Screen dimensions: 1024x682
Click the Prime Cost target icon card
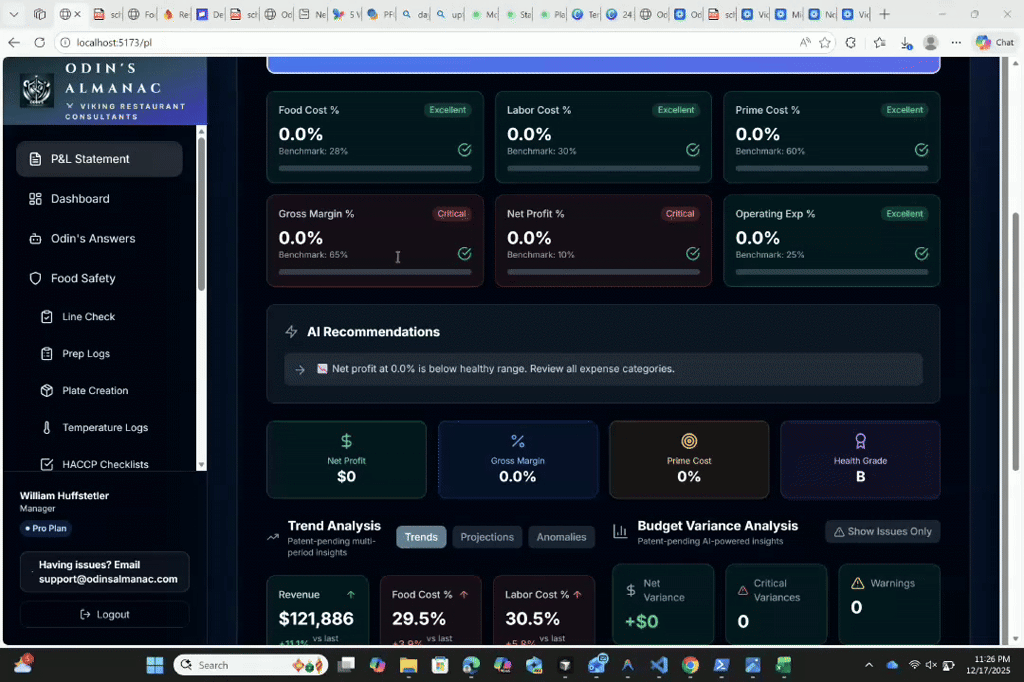pos(689,460)
